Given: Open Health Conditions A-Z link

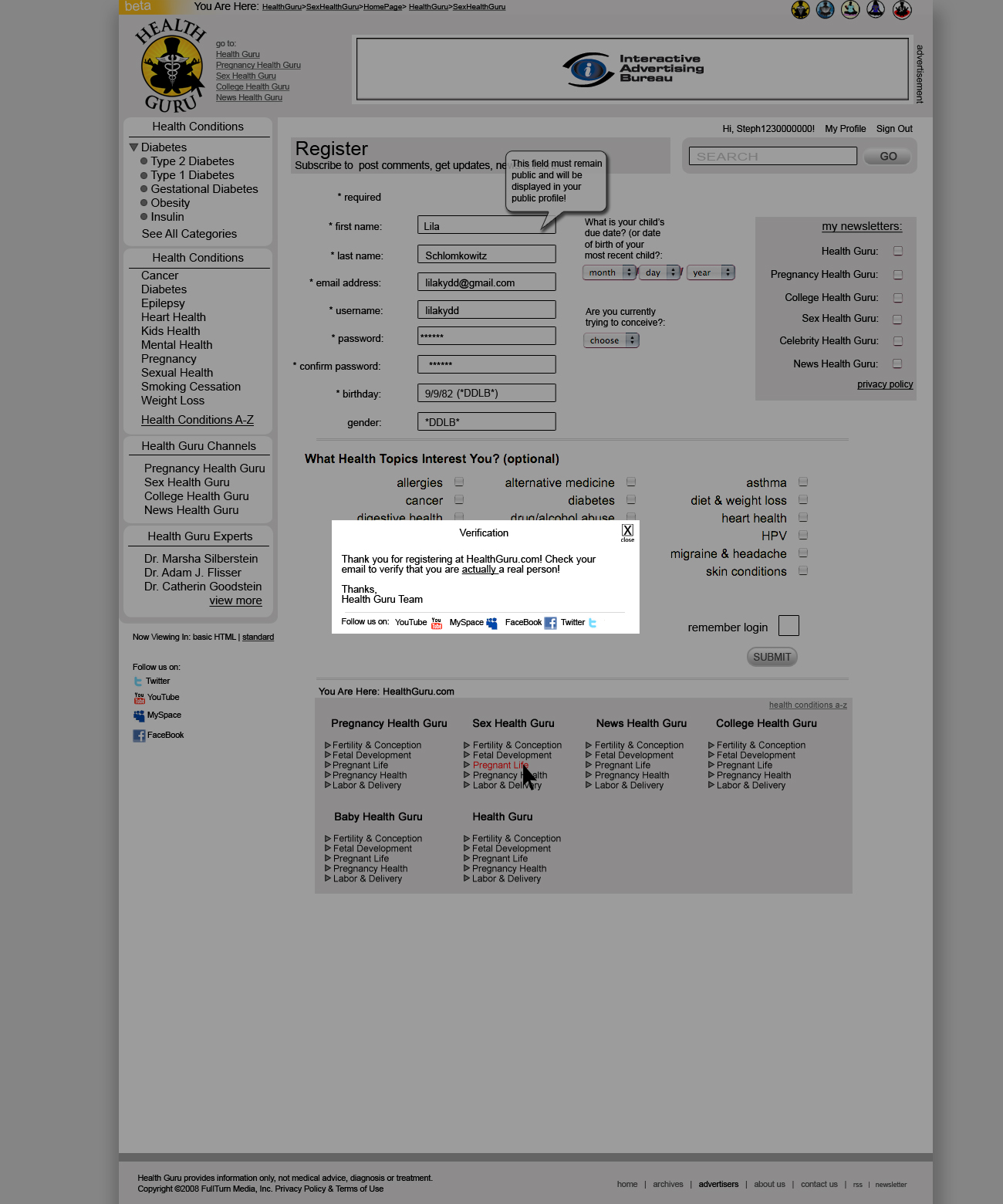Looking at the screenshot, I should tap(198, 419).
